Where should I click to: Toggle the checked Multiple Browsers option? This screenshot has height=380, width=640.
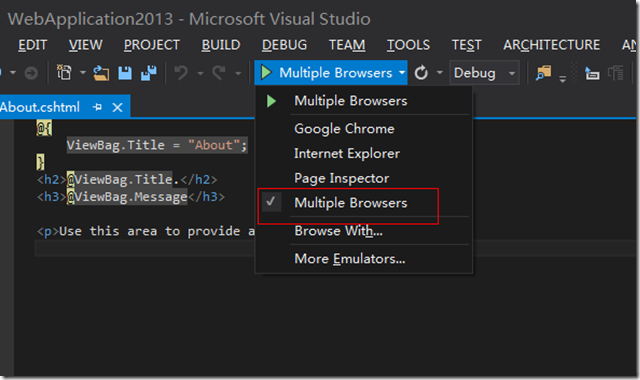(364, 203)
